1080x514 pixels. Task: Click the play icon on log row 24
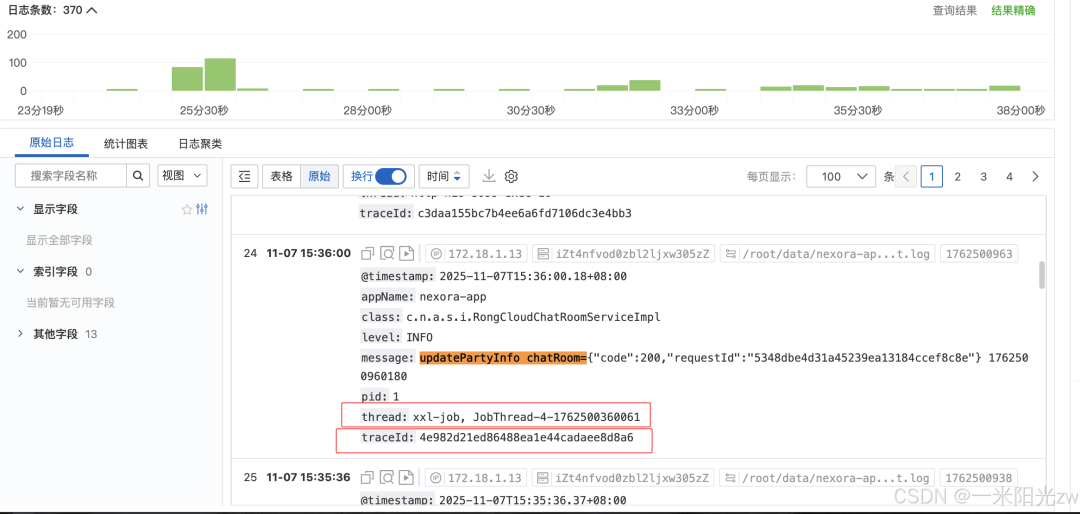[407, 254]
